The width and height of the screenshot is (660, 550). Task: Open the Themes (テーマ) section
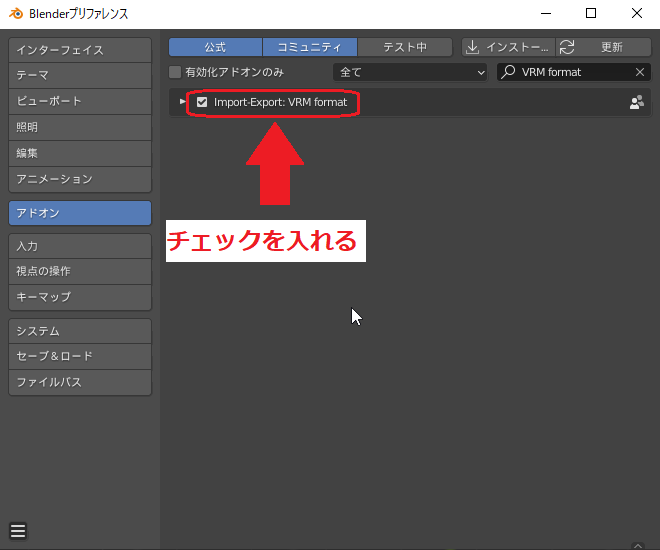80,75
